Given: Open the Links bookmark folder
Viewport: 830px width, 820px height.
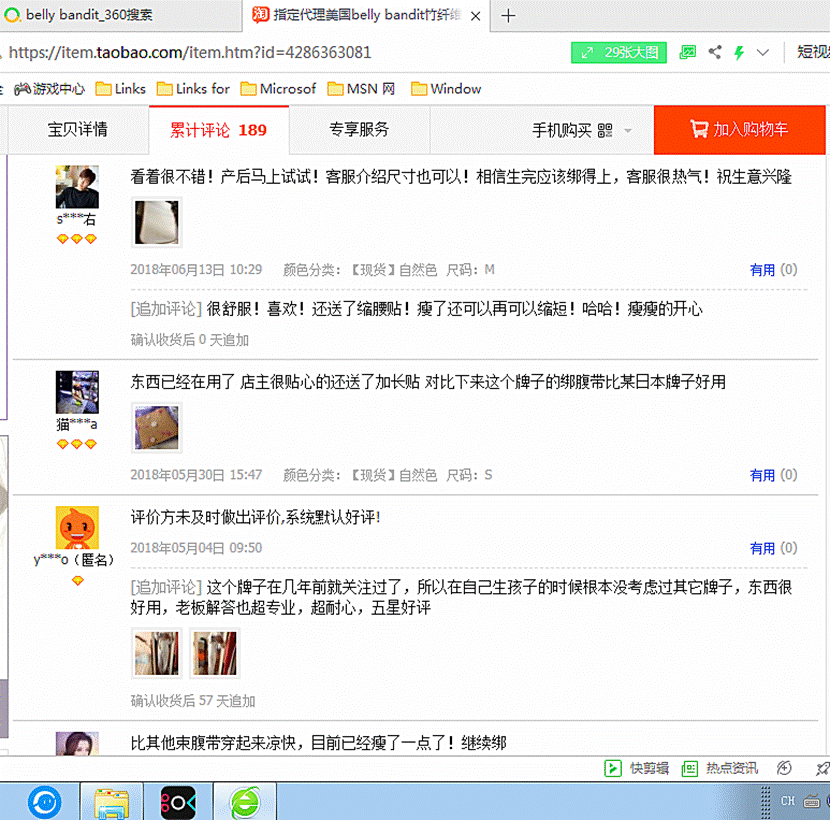Looking at the screenshot, I should (121, 89).
